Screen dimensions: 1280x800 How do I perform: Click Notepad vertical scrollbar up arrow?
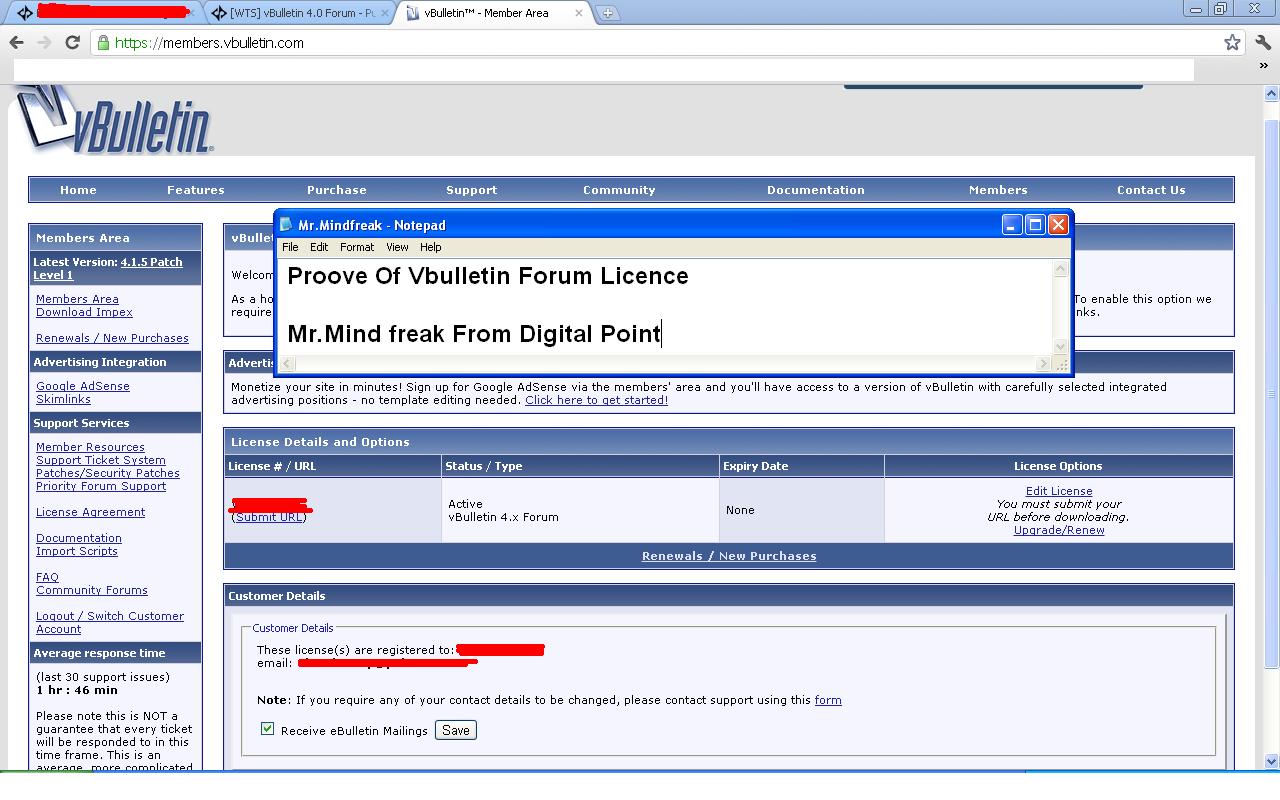pos(1061,268)
